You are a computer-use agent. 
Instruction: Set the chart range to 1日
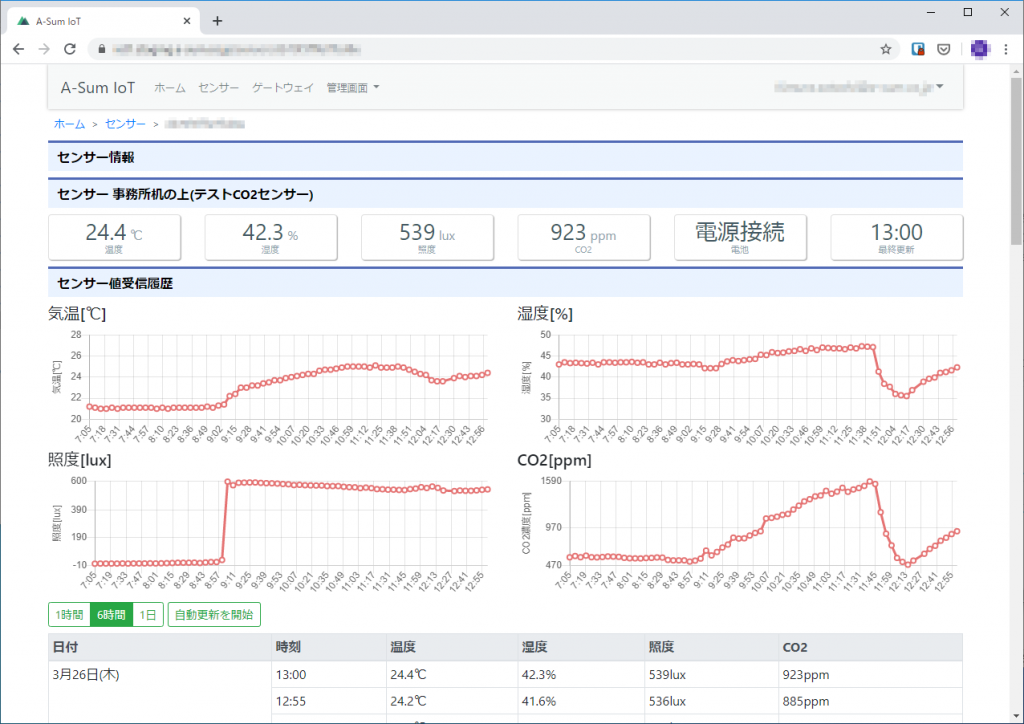(148, 615)
